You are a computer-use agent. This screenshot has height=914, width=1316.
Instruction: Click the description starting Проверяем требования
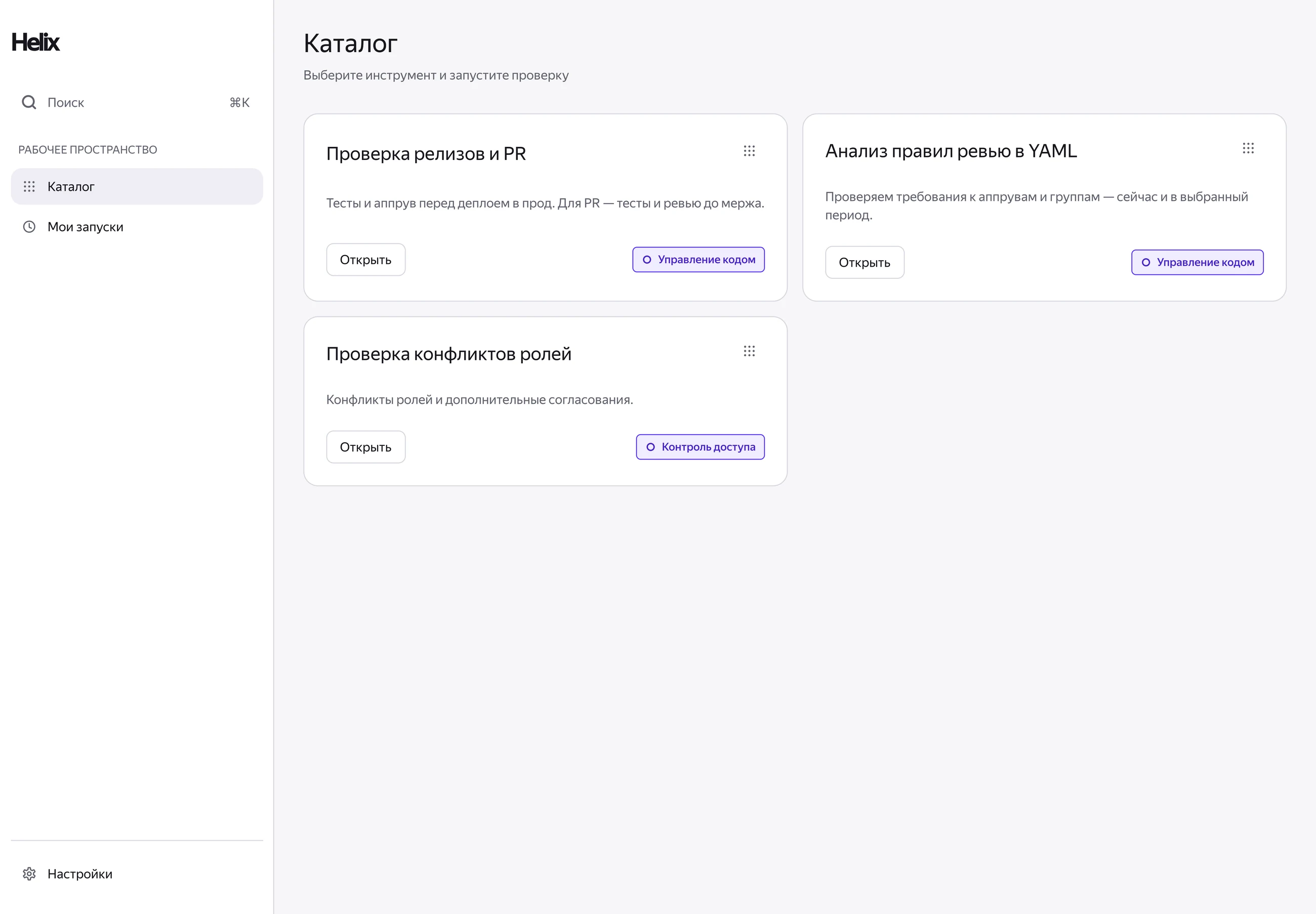[x=1037, y=206]
